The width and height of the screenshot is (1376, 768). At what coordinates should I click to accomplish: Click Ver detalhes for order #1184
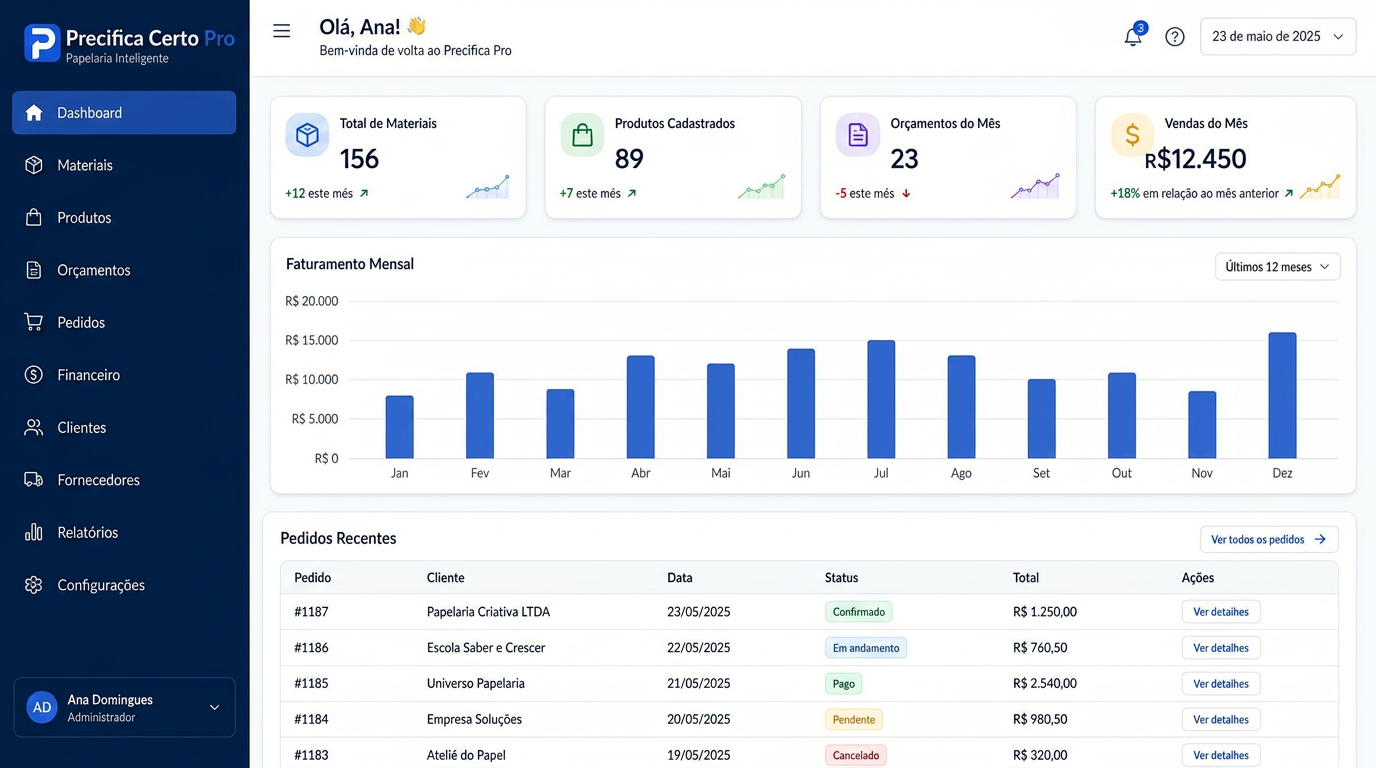1221,720
